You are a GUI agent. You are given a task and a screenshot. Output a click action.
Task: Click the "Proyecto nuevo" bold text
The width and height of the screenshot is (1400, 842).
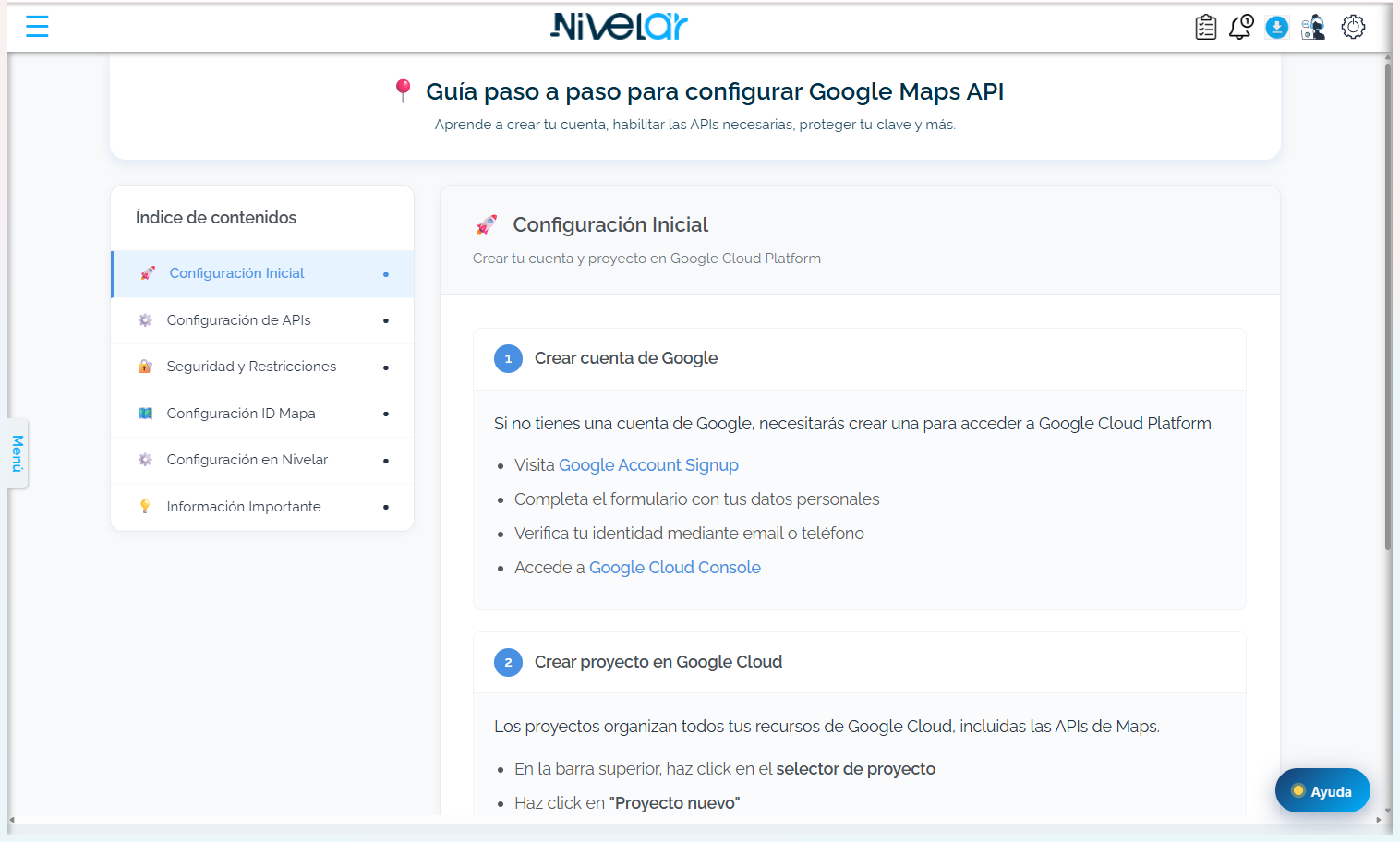tap(675, 803)
